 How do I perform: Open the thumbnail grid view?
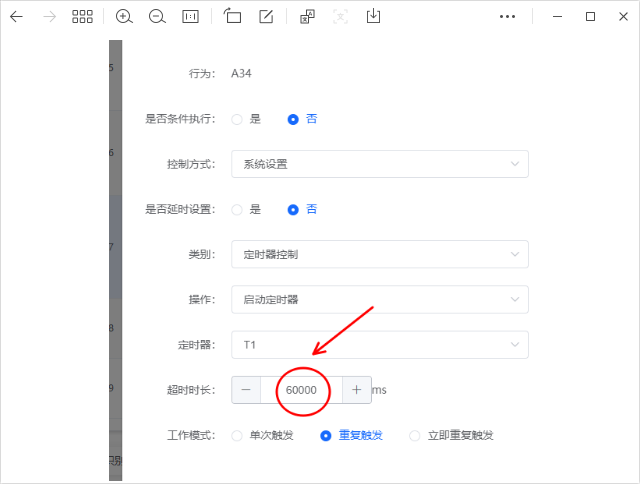[82, 17]
